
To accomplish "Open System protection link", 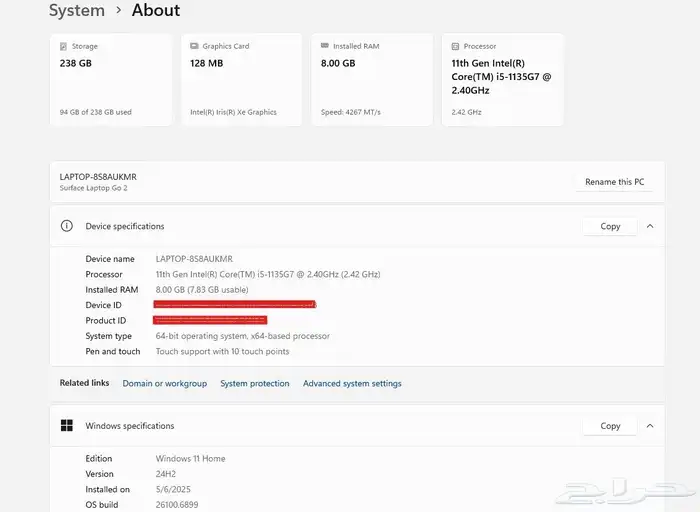I will tap(255, 384).
